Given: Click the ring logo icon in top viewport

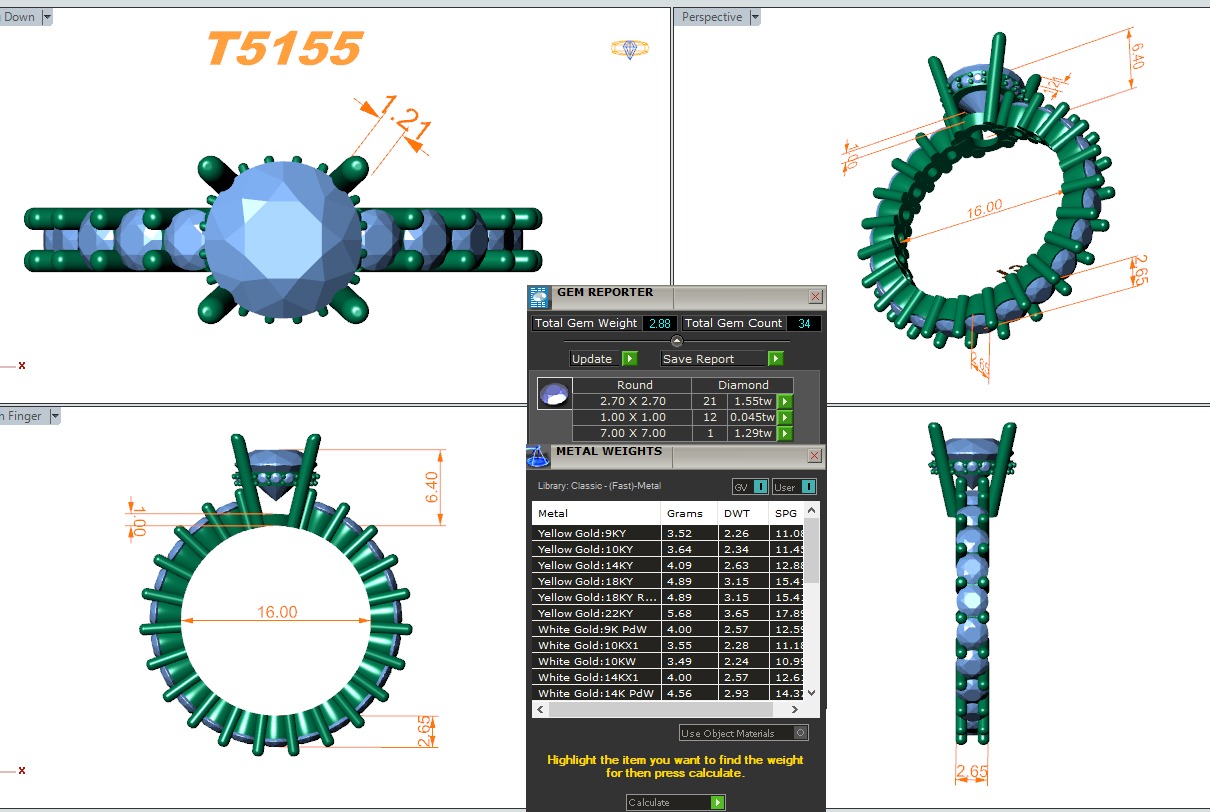Looking at the screenshot, I should pyautogui.click(x=629, y=49).
